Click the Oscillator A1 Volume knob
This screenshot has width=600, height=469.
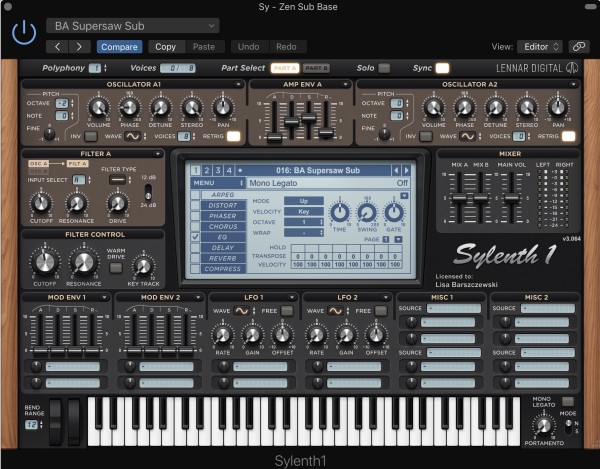coord(98,107)
